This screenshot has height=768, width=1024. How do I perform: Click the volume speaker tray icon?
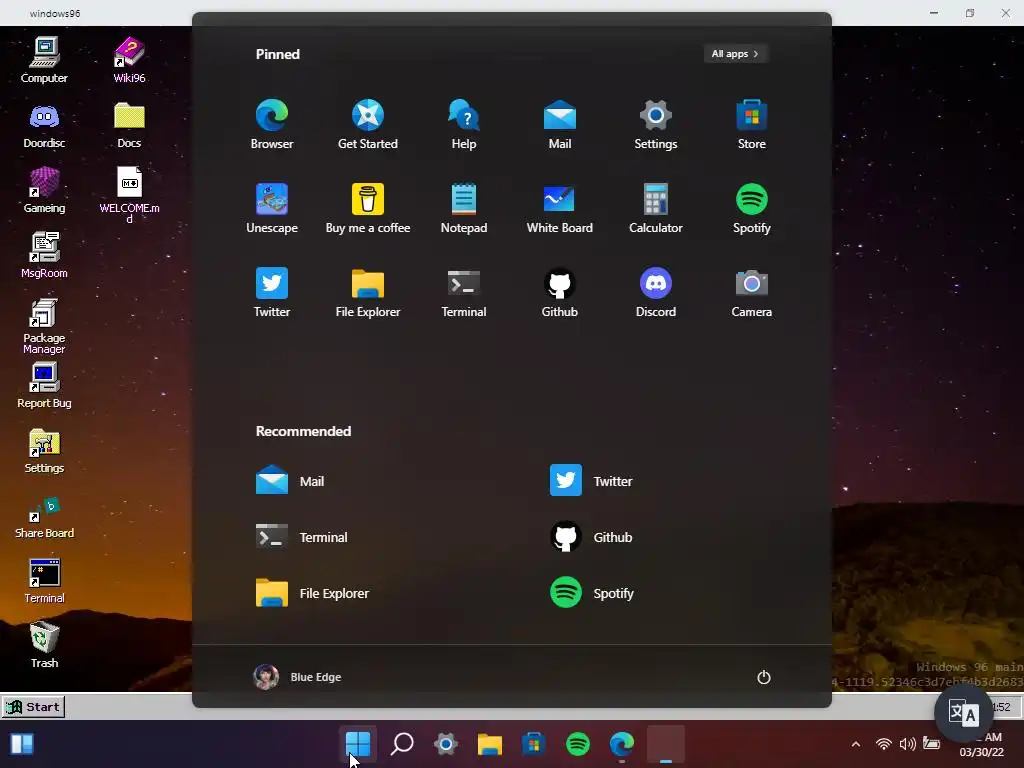907,744
